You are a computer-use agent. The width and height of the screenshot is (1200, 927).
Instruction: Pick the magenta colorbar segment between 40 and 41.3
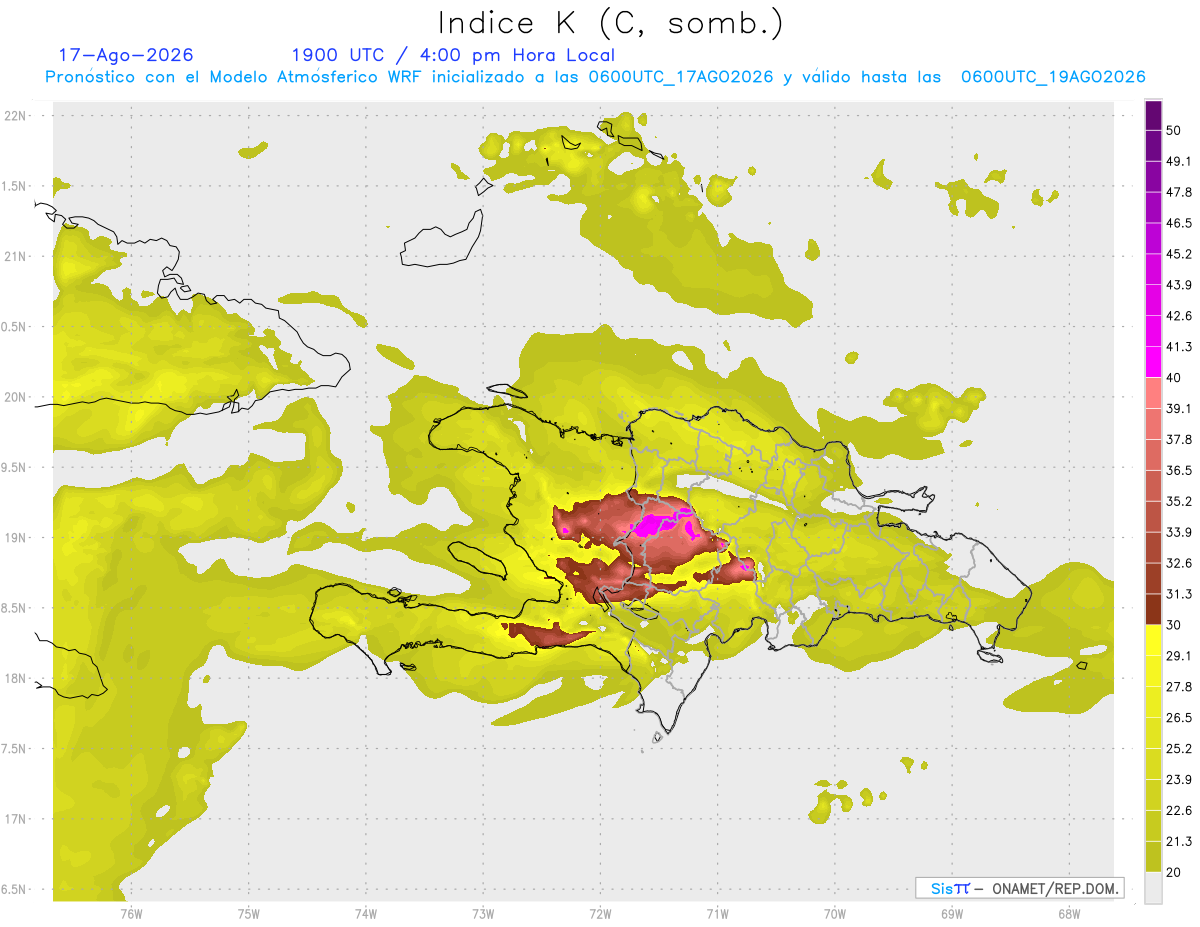click(1153, 362)
